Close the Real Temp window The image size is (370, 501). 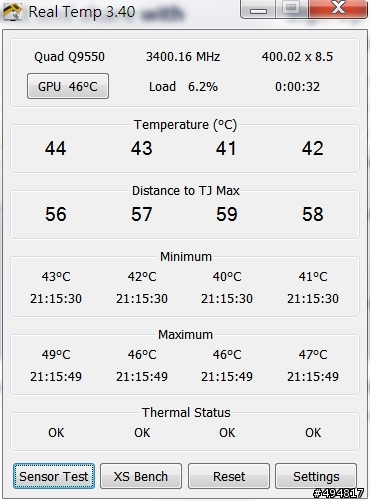(x=338, y=9)
